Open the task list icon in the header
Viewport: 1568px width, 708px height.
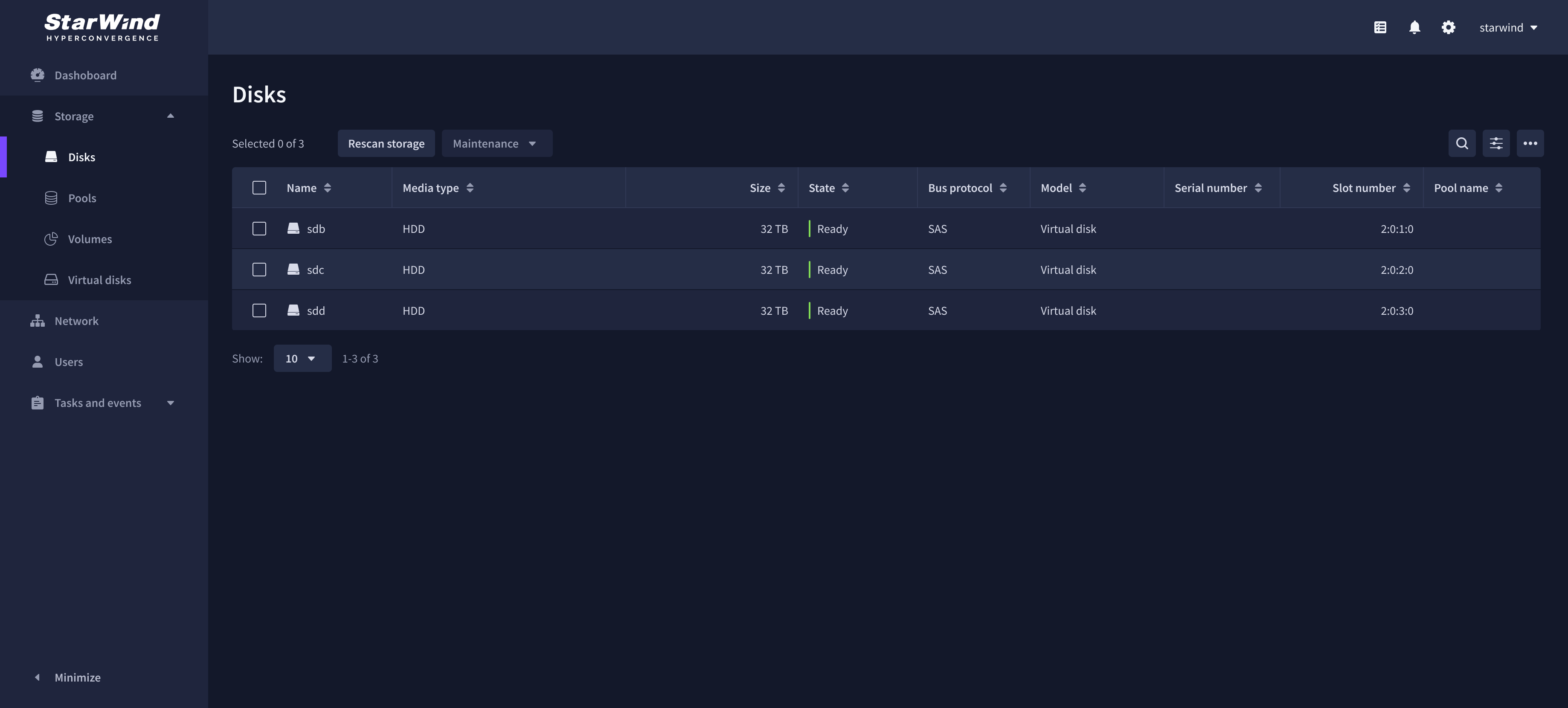[x=1380, y=27]
